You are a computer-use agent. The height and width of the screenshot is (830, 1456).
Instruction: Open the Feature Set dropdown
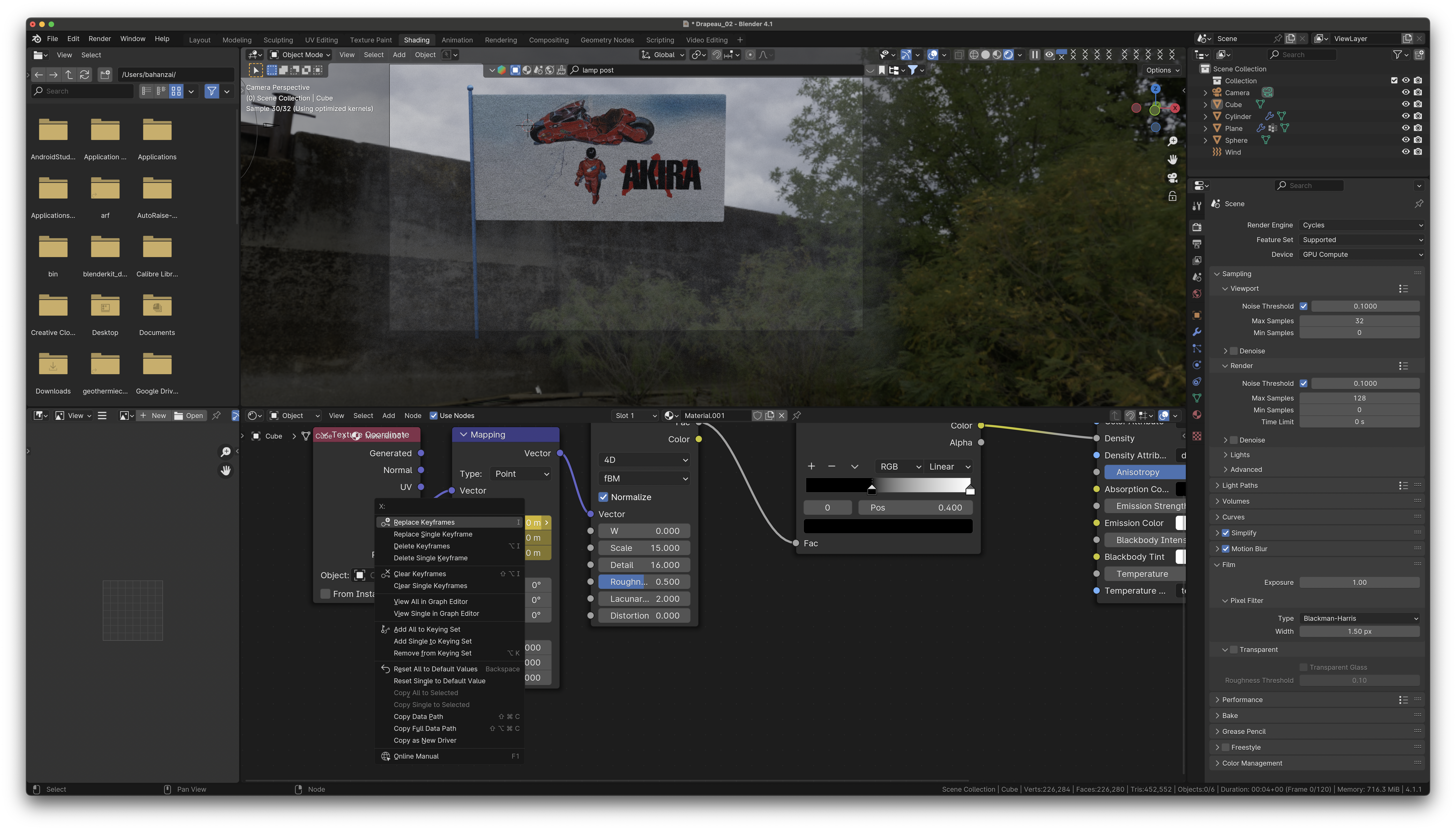[x=1362, y=240]
